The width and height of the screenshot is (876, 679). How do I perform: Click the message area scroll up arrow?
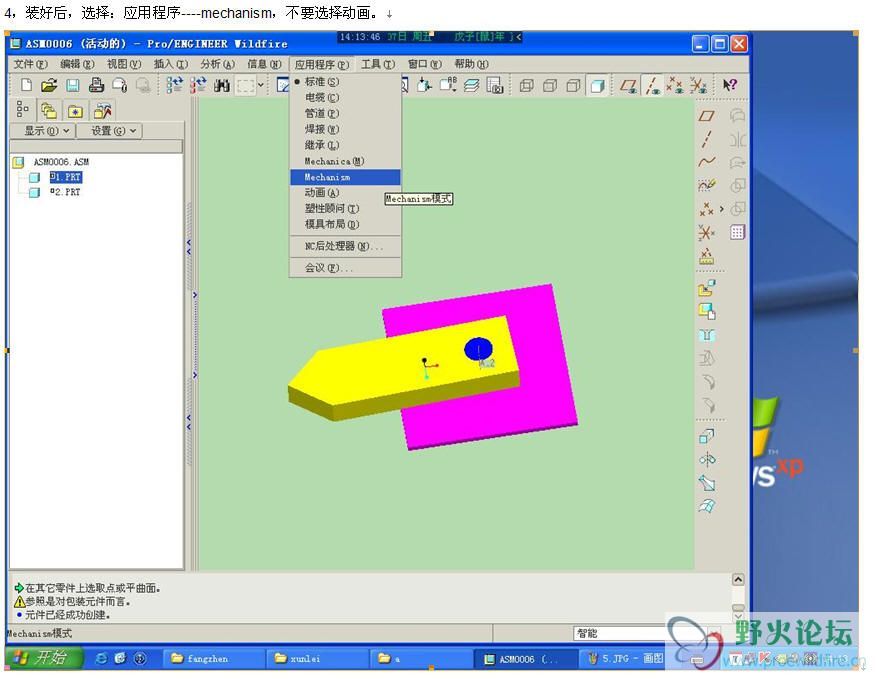click(x=738, y=580)
